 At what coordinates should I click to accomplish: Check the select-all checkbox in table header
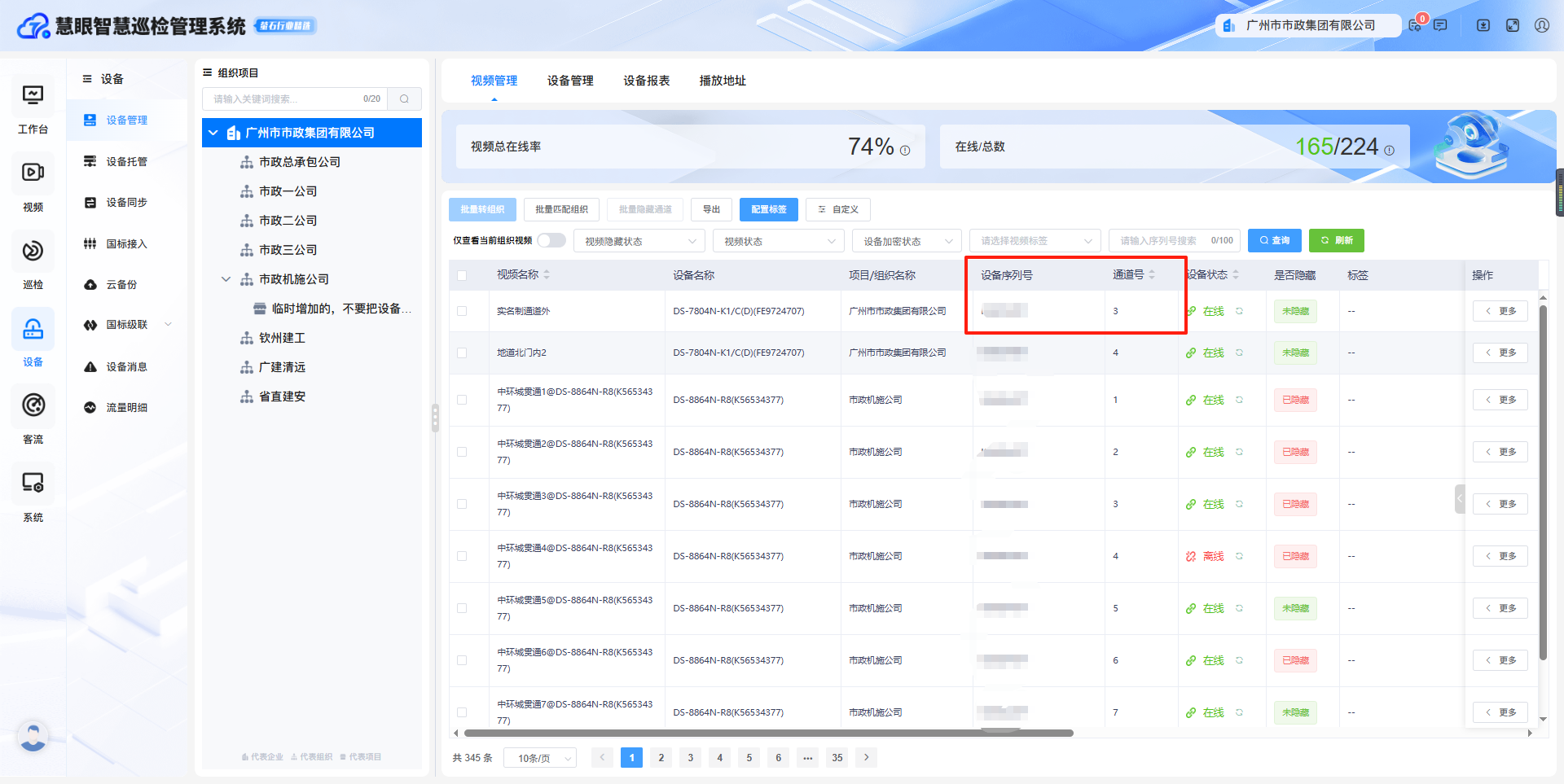462,275
